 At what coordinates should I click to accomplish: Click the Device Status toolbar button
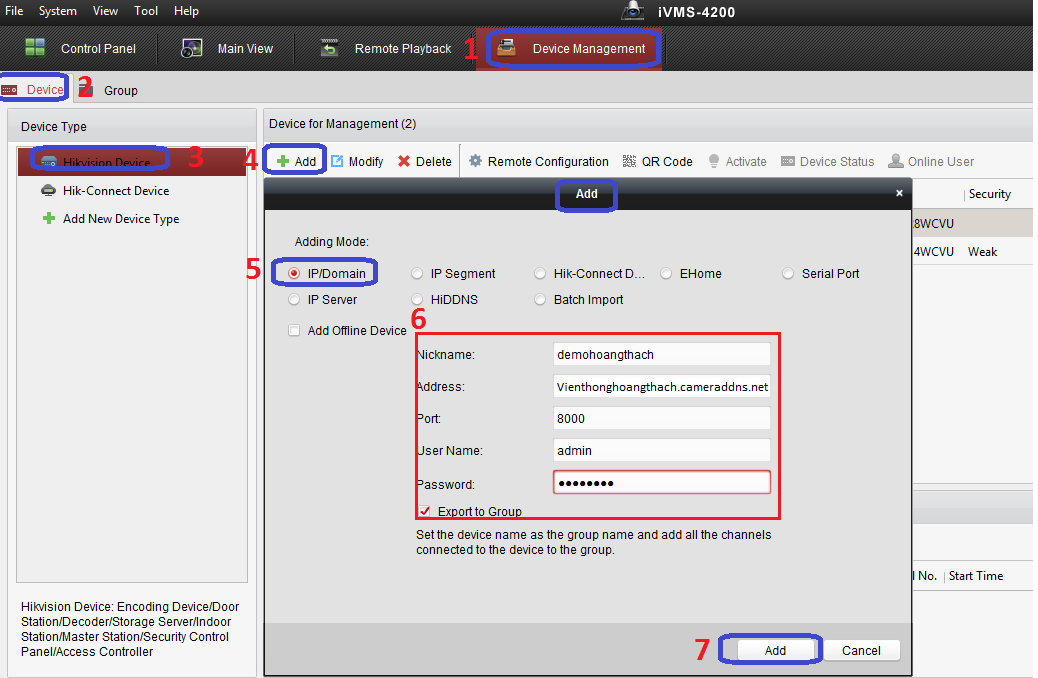[827, 162]
